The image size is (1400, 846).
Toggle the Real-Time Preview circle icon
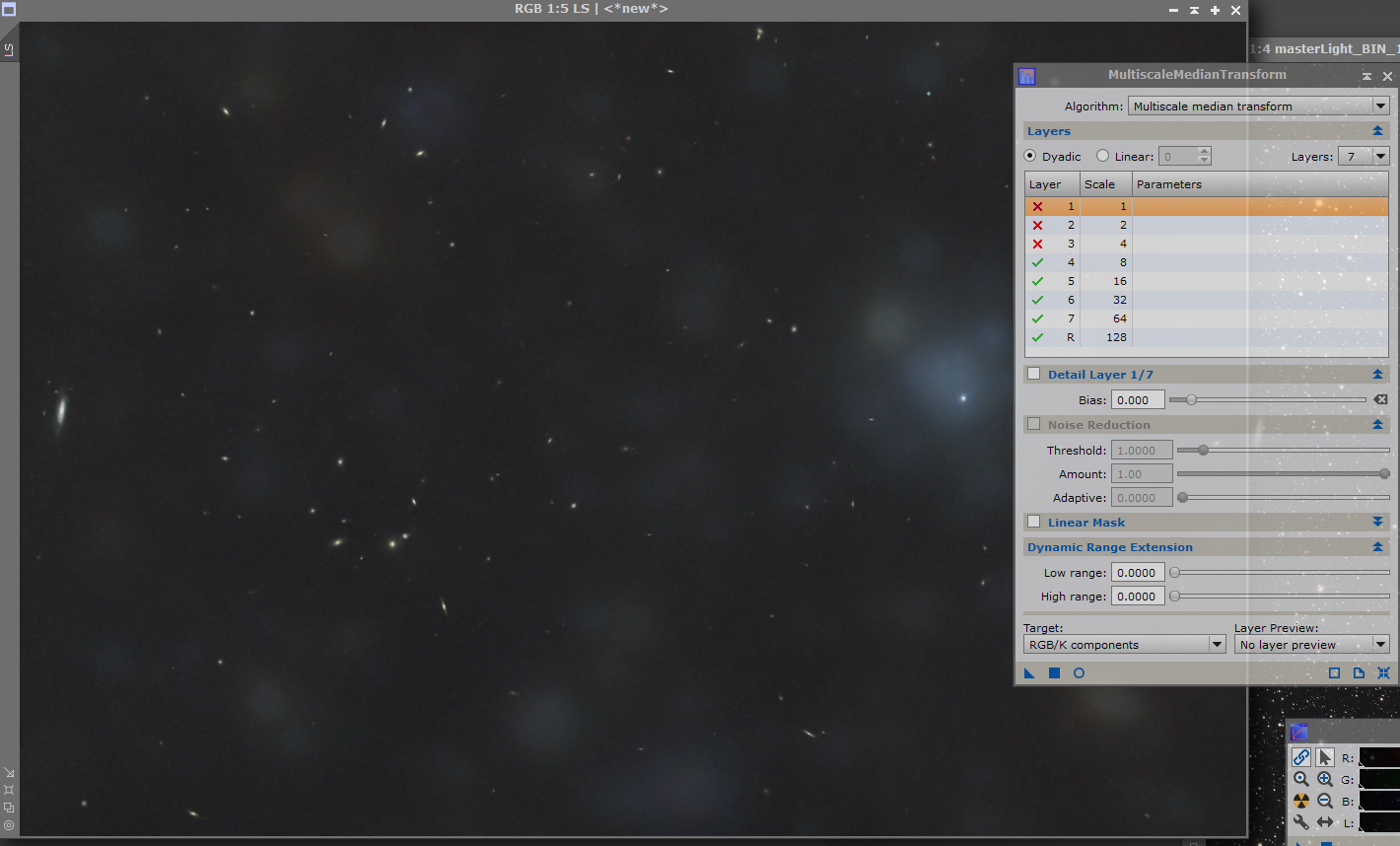[1079, 673]
